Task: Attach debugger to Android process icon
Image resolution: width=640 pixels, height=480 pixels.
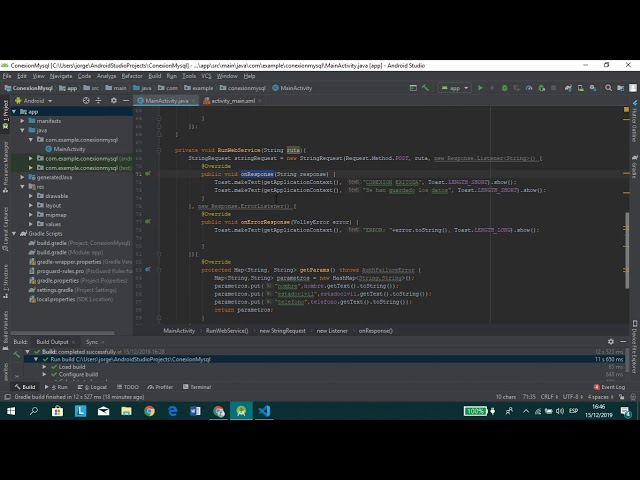Action: (x=542, y=88)
